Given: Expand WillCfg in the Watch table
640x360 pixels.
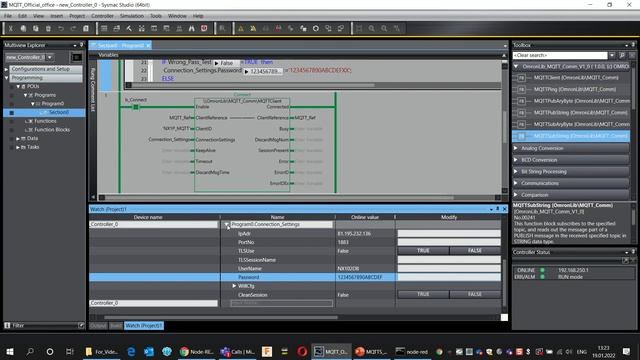Looking at the screenshot, I should tap(234, 286).
